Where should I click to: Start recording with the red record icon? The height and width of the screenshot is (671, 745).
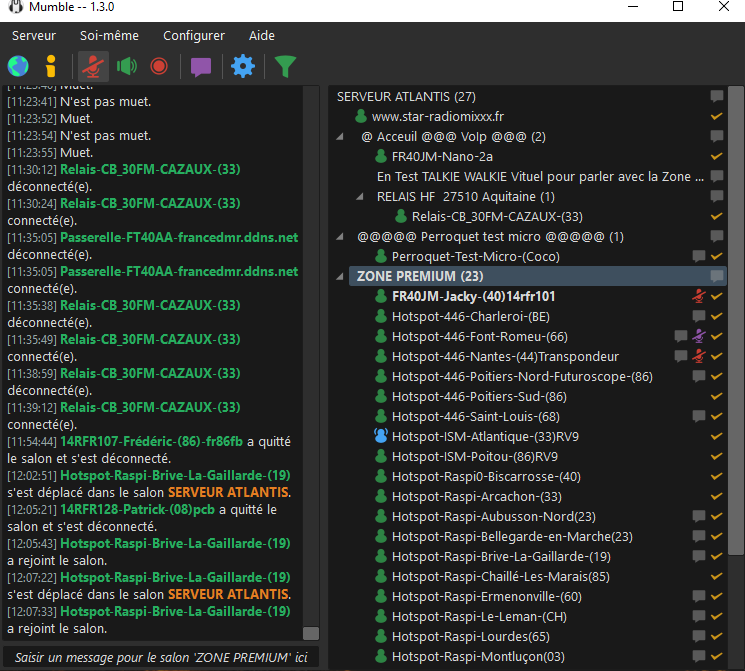[x=159, y=66]
